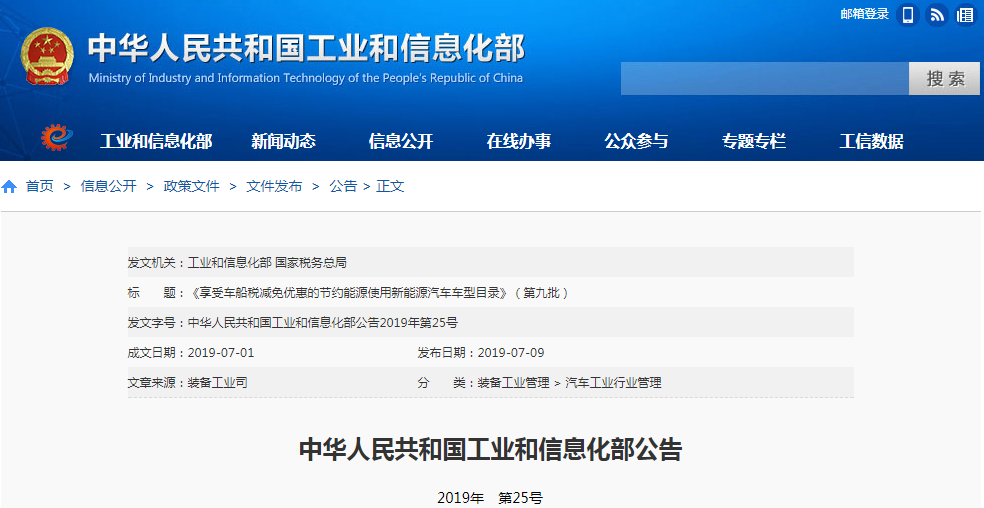Select 新闻动态 in navigation bar

[x=283, y=141]
